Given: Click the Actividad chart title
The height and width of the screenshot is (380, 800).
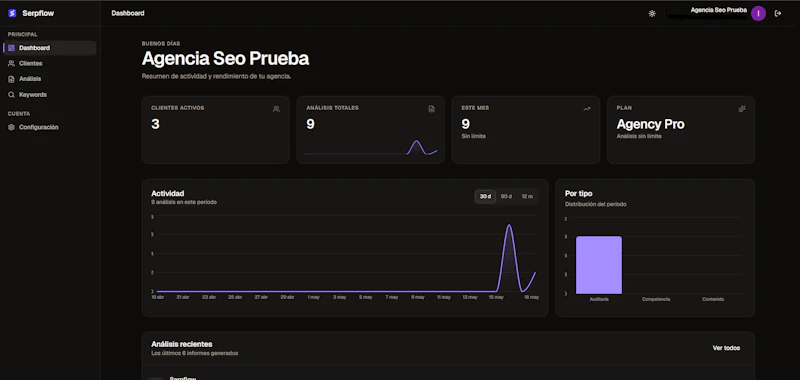Looking at the screenshot, I should click(168, 194).
